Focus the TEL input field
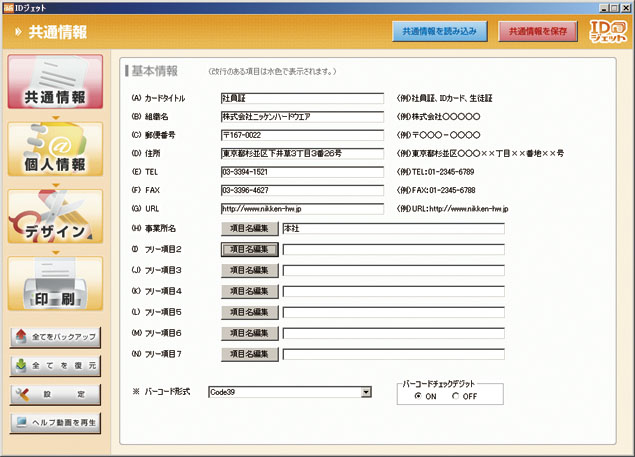The height and width of the screenshot is (457, 635). click(x=302, y=172)
